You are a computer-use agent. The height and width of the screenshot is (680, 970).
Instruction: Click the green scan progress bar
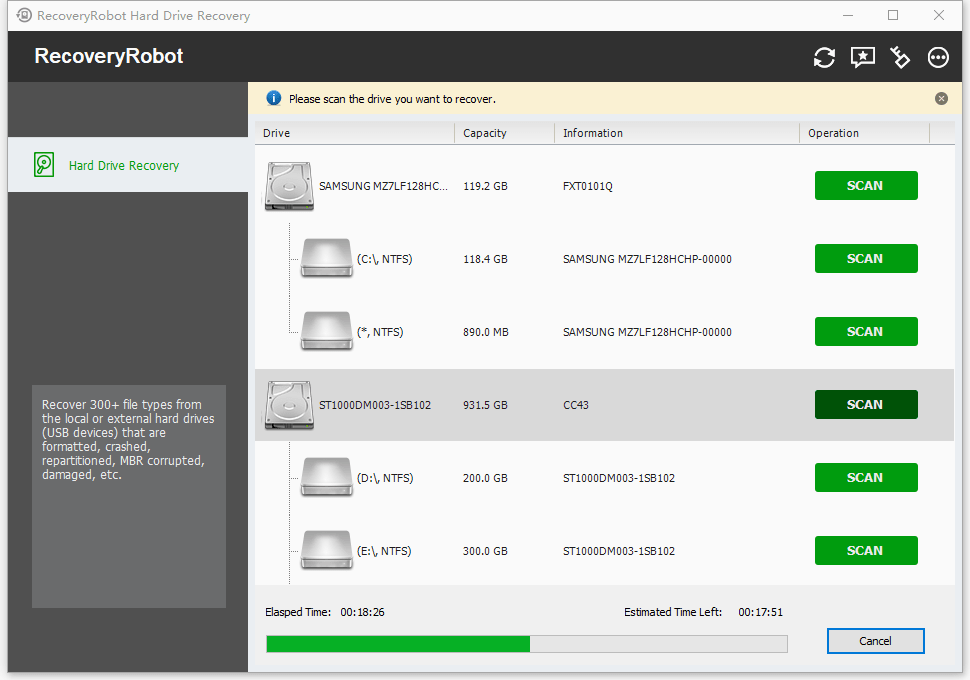pos(397,643)
